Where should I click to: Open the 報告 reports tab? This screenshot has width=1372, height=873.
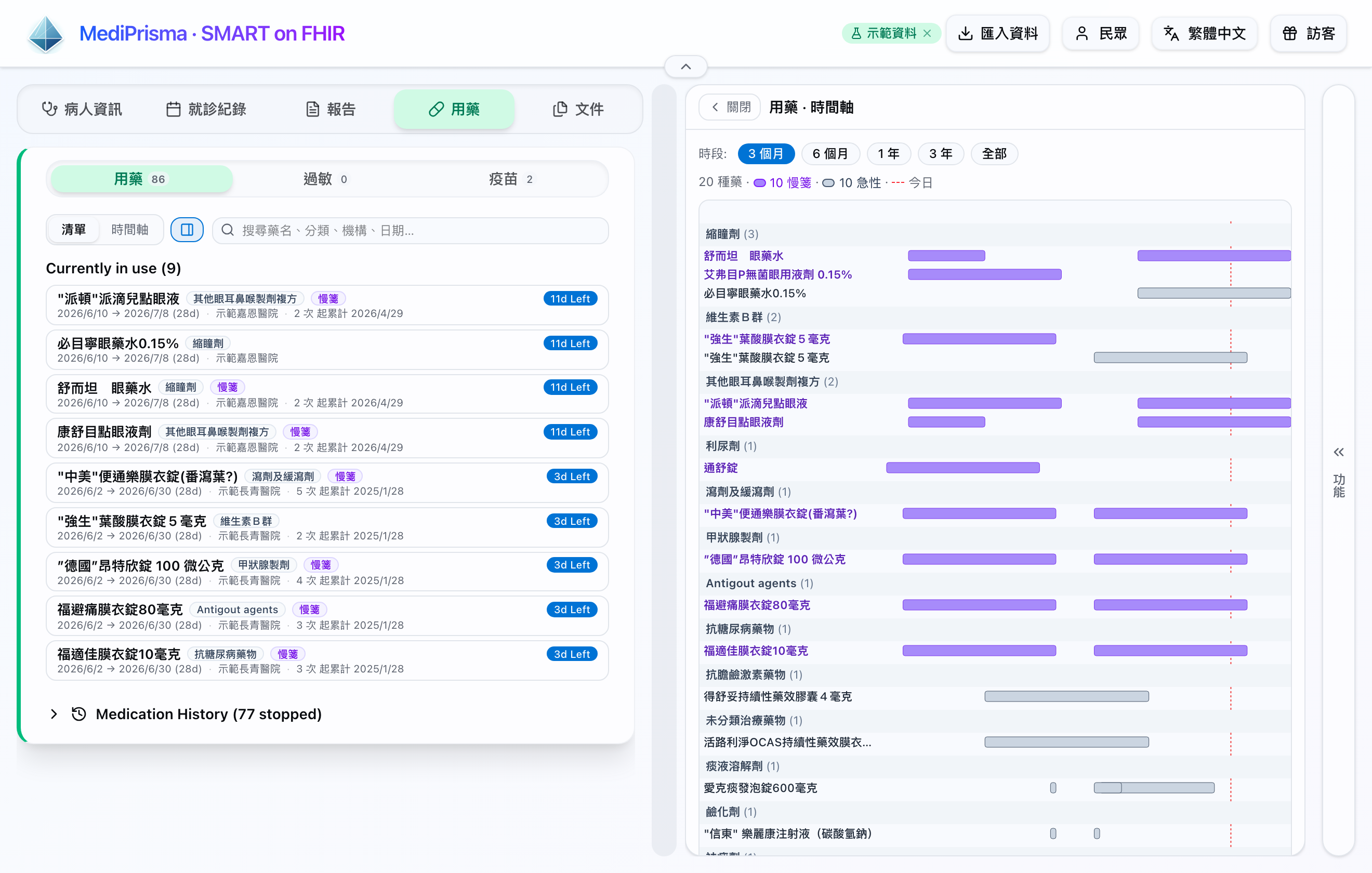click(x=331, y=109)
